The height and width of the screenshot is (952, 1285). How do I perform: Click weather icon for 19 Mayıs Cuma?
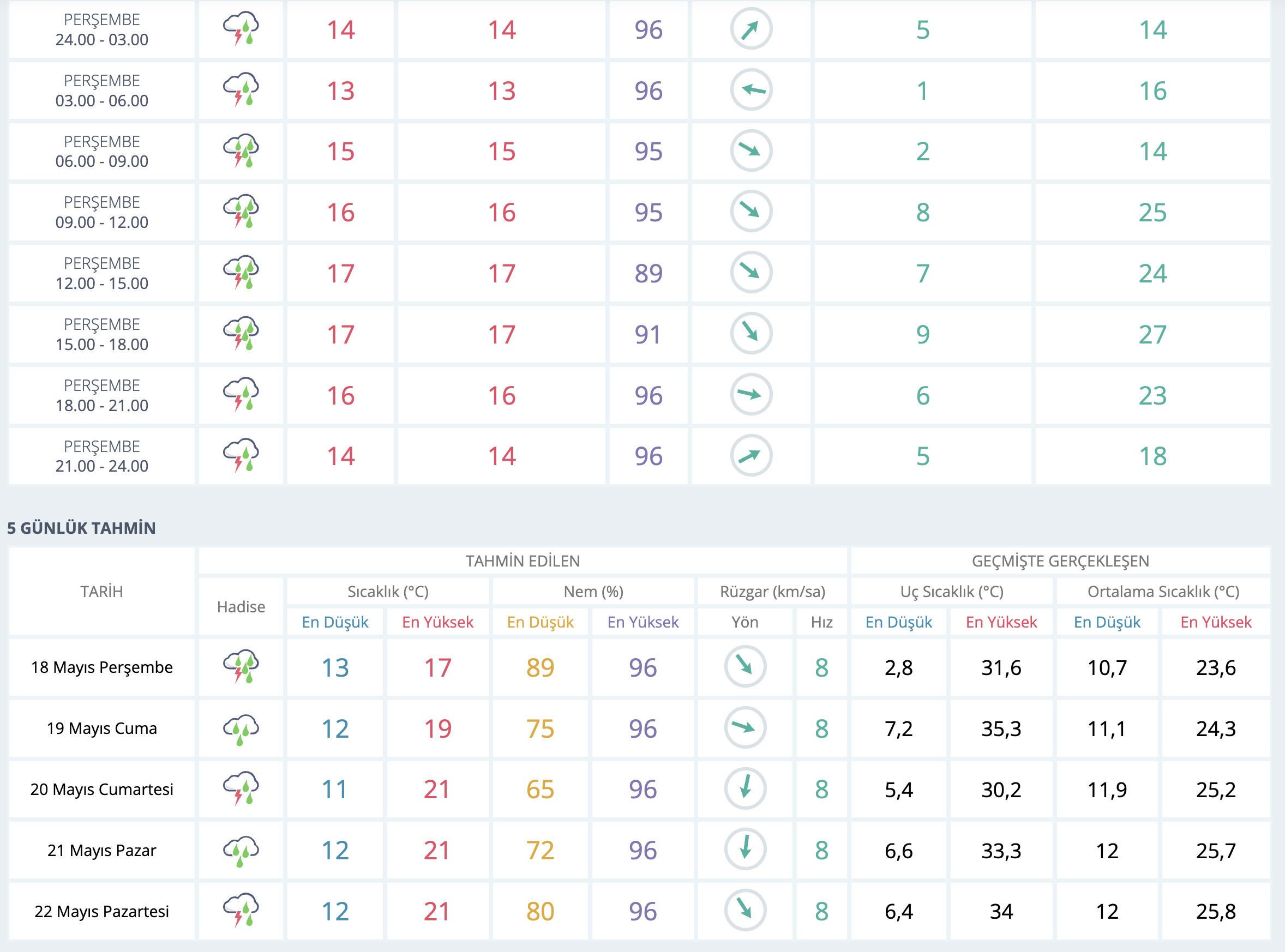coord(241,728)
